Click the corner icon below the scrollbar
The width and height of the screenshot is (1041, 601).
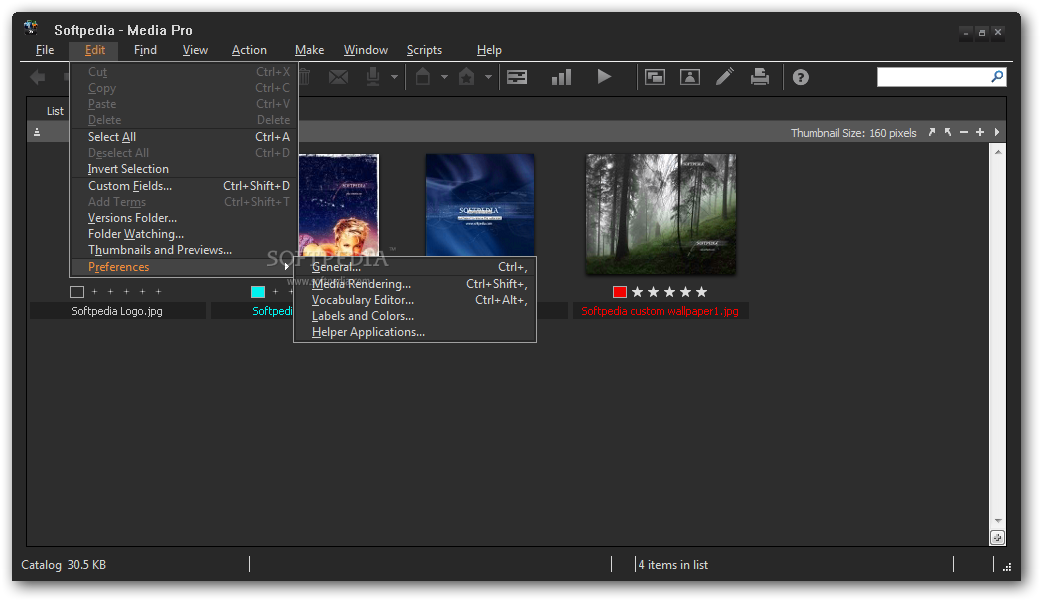pos(997,538)
